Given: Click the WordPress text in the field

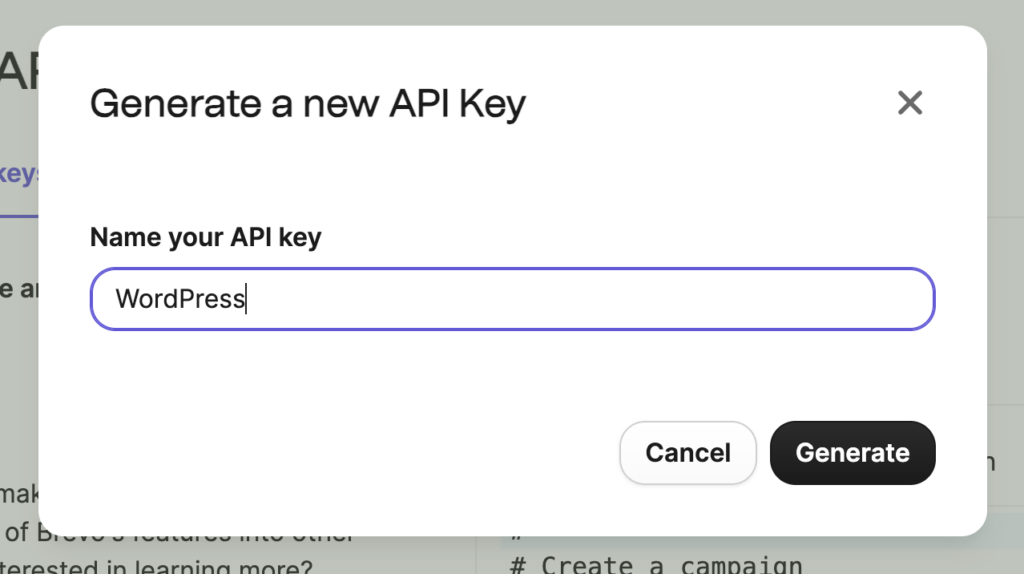Looking at the screenshot, I should pyautogui.click(x=180, y=299).
